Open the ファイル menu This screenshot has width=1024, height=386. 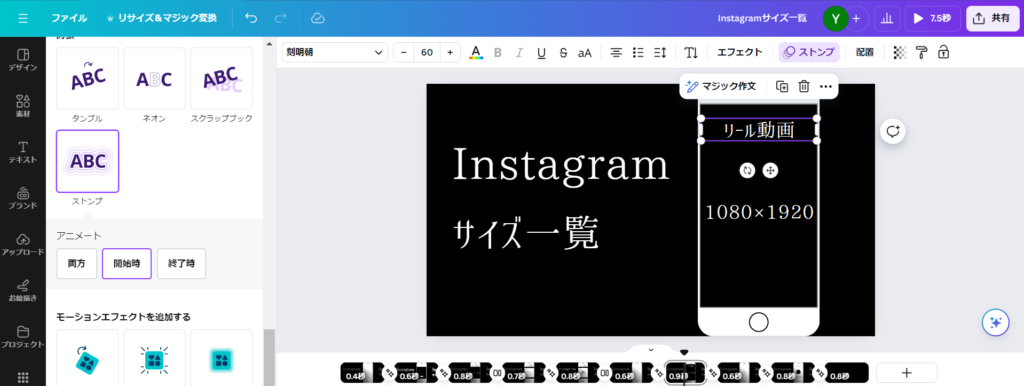coord(69,18)
